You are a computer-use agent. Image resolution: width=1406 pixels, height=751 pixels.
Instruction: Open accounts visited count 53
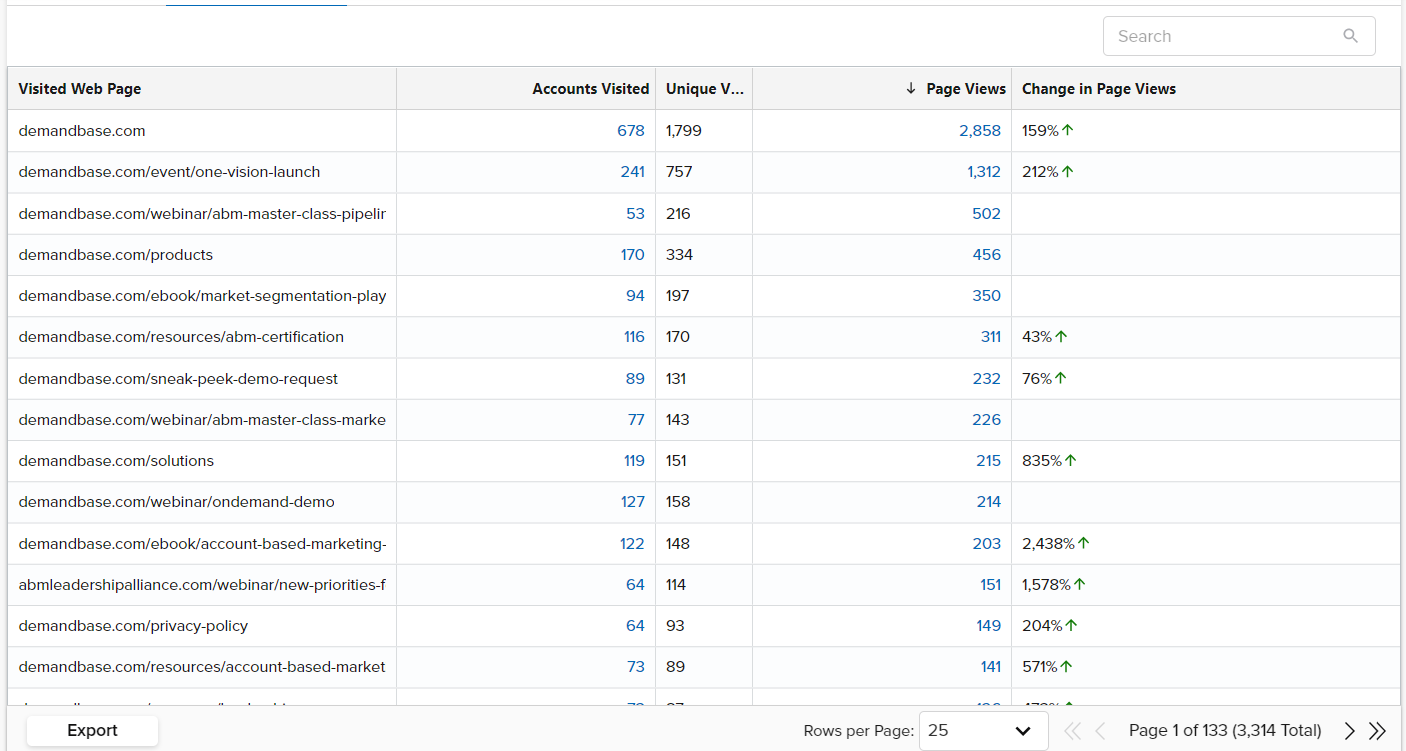pos(635,214)
